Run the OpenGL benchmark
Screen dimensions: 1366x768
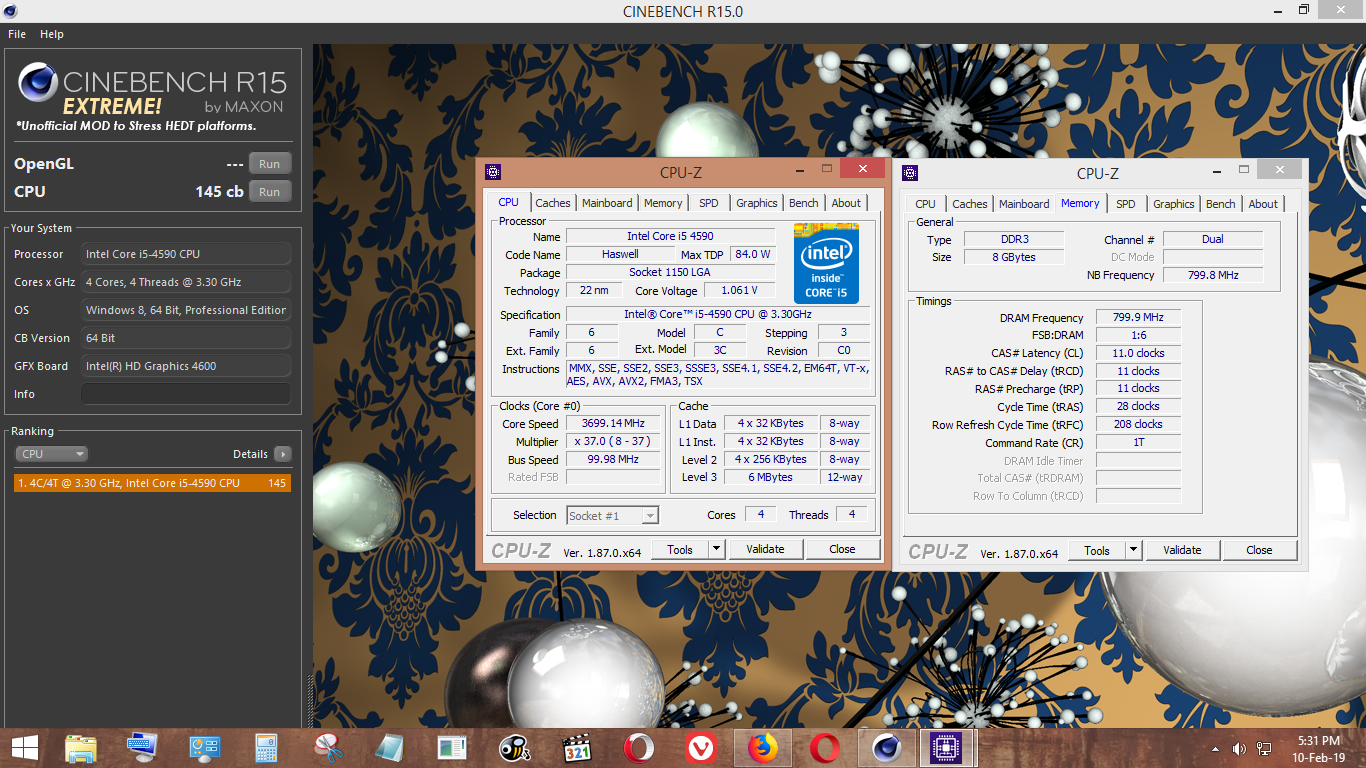pos(270,164)
